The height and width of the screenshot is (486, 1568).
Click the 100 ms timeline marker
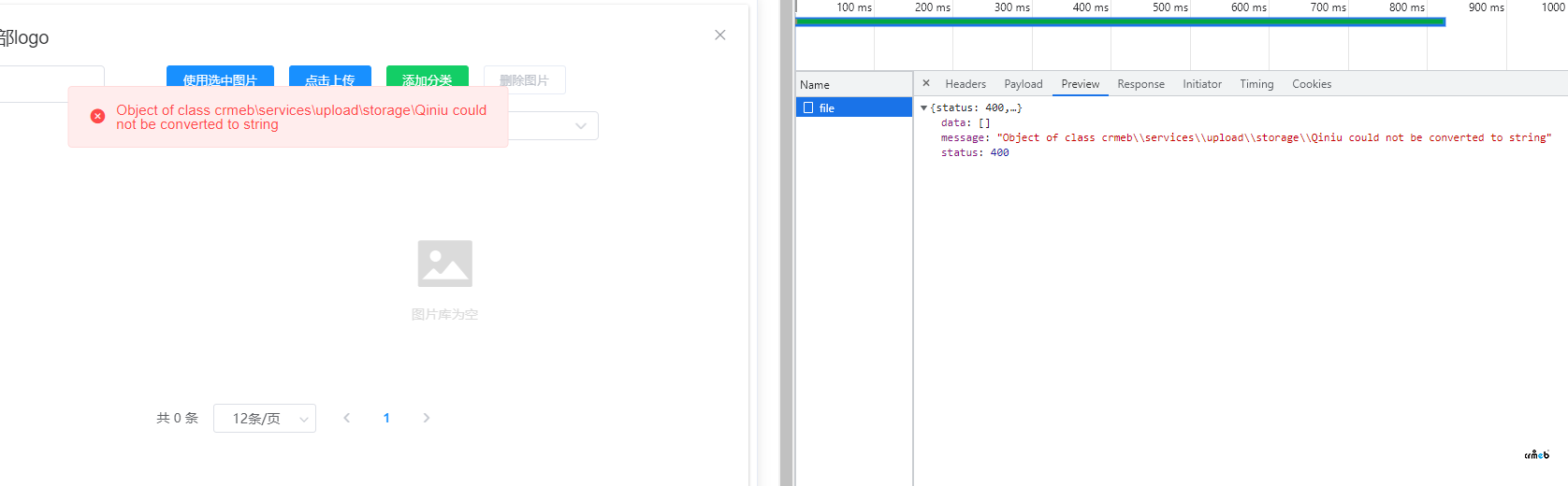pyautogui.click(x=854, y=7)
